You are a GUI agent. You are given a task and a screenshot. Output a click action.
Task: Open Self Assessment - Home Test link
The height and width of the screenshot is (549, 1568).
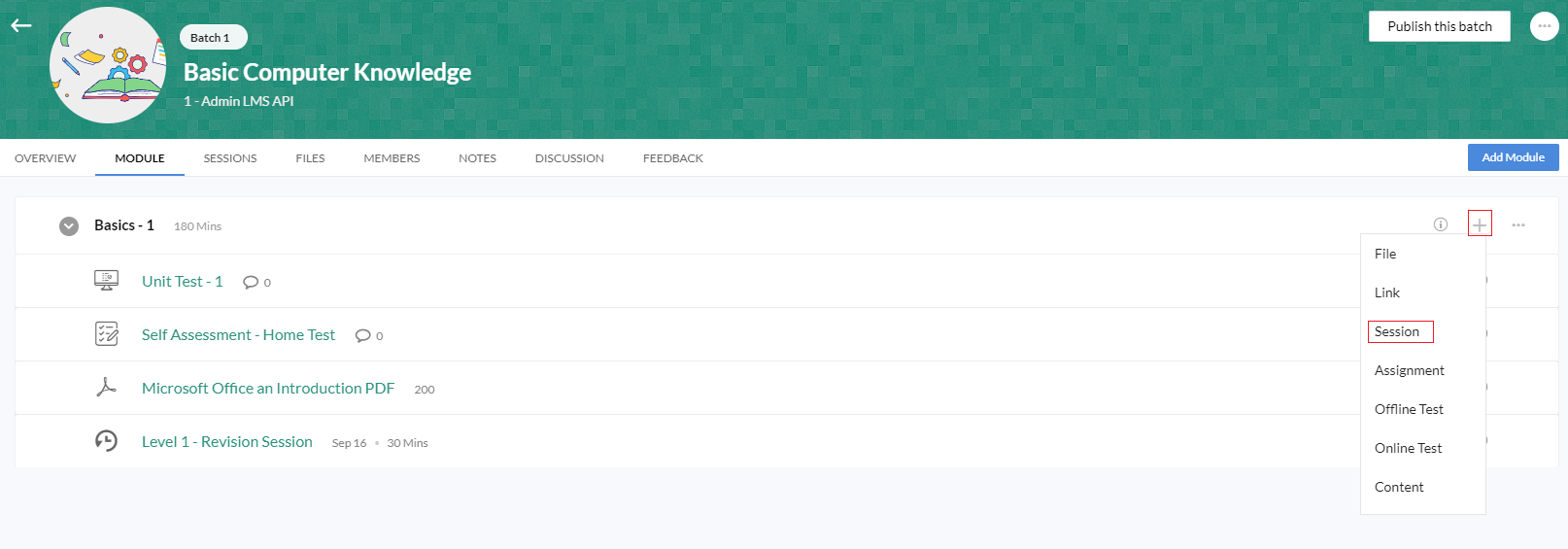point(238,334)
